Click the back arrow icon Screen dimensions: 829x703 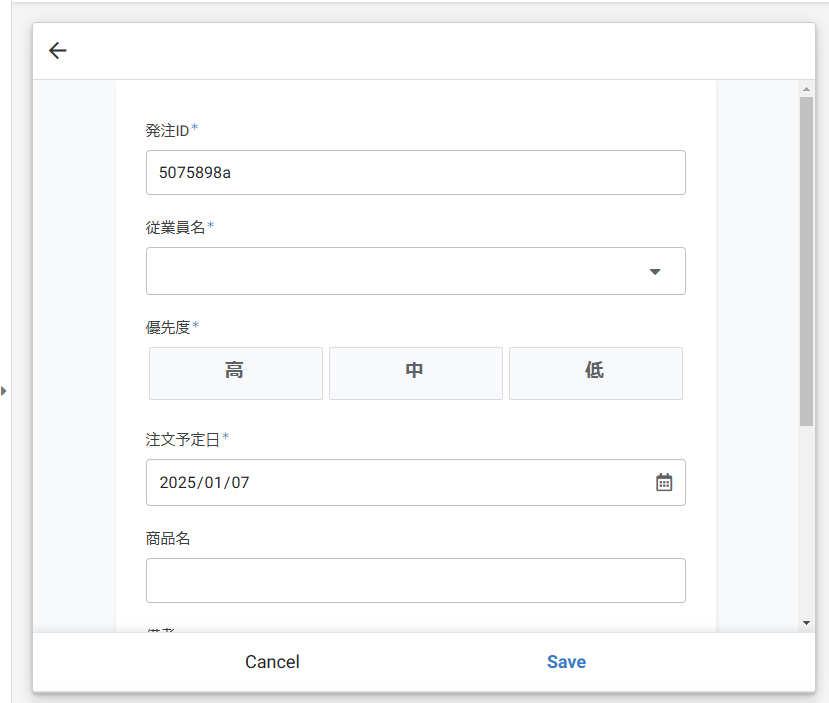coord(58,51)
